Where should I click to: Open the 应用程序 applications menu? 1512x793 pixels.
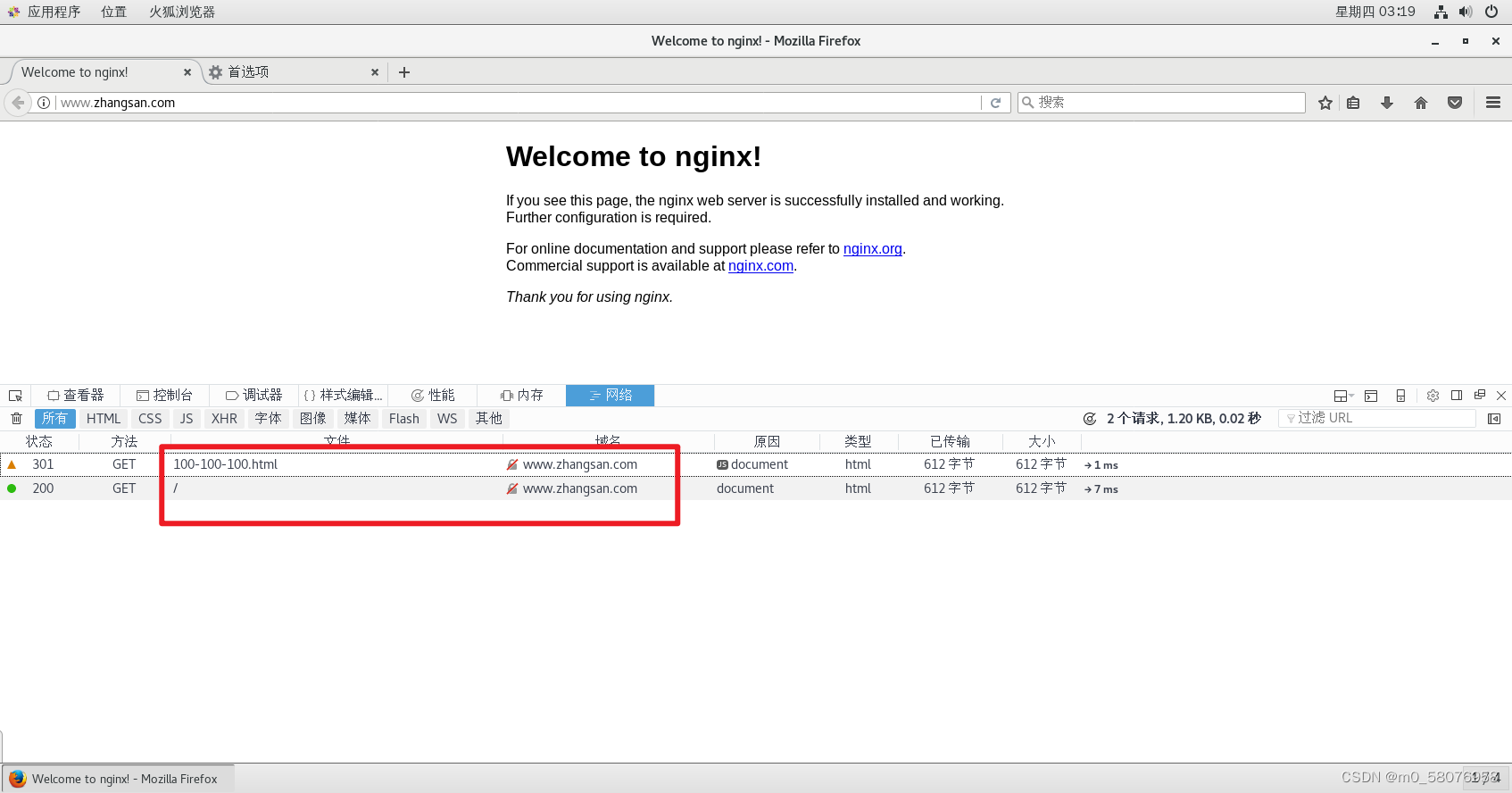coord(44,12)
